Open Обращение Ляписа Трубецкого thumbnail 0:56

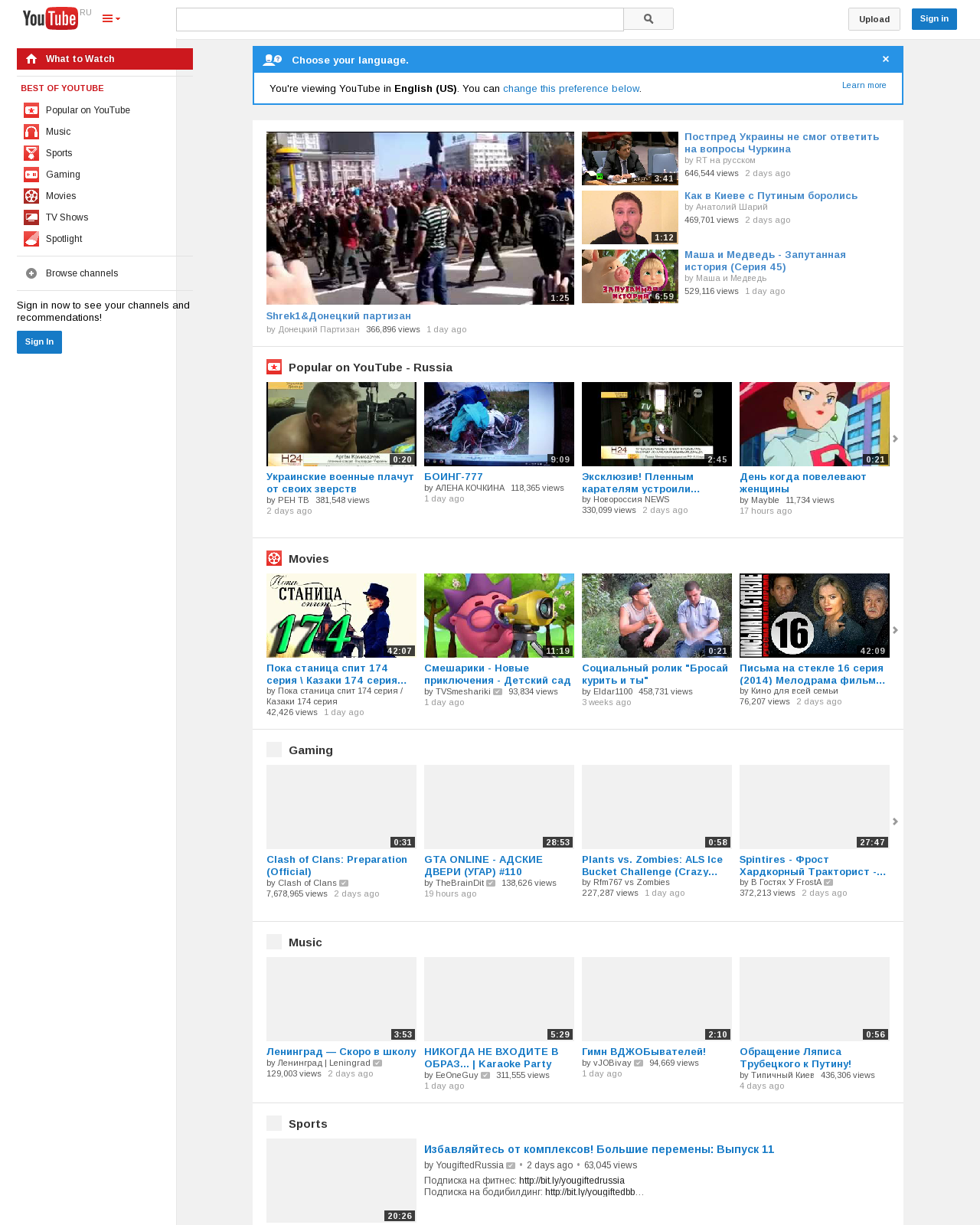pos(815,999)
